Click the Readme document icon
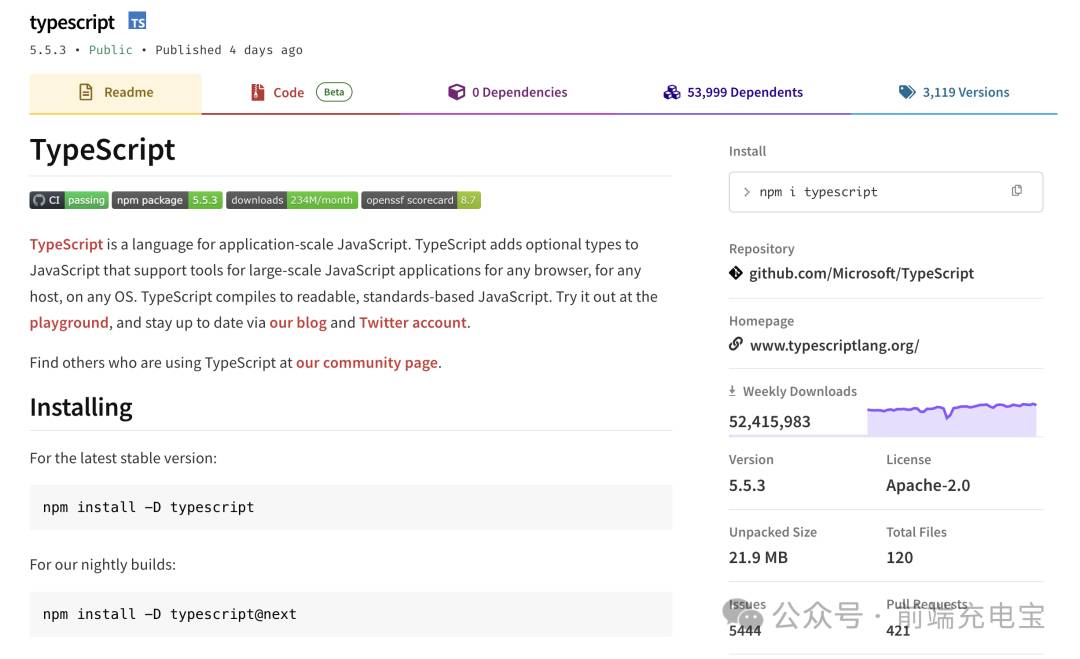This screenshot has width=1080, height=659. (85, 92)
